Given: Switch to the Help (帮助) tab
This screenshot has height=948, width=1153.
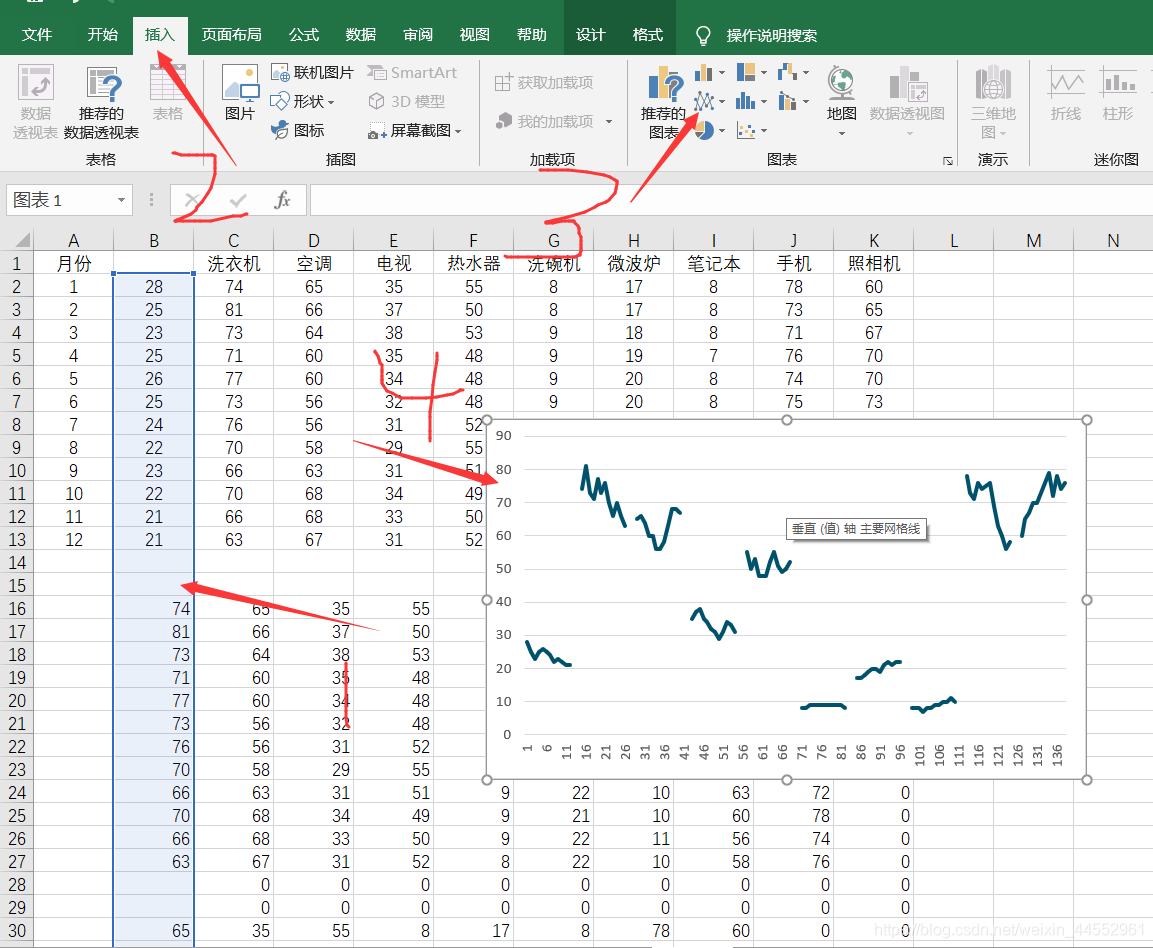Looking at the screenshot, I should pos(532,35).
